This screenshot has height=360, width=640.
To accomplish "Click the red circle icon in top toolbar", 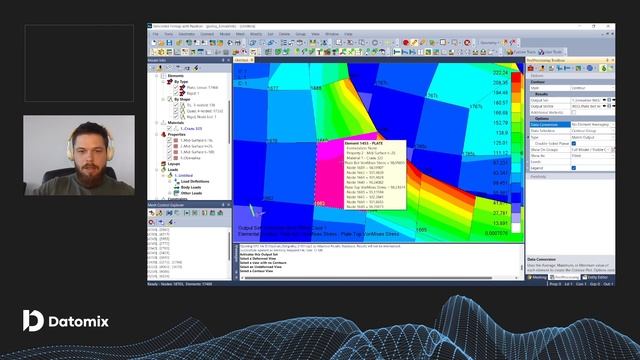I will click(x=406, y=42).
